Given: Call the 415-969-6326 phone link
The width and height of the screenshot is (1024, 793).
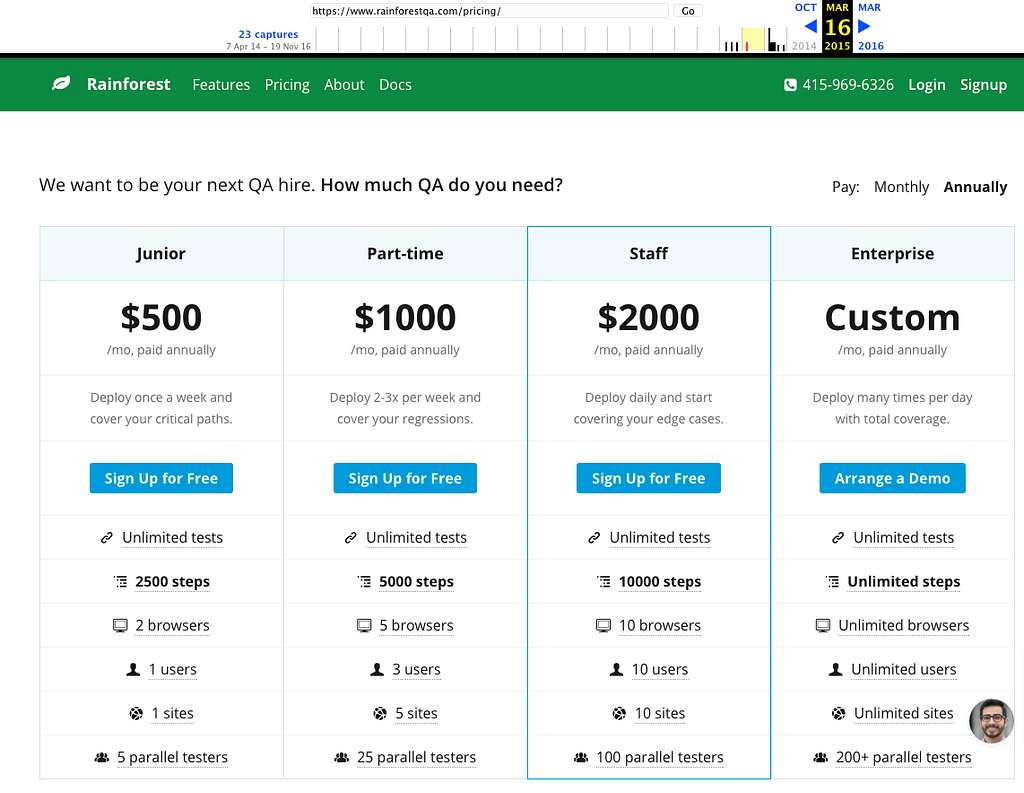Looking at the screenshot, I should (x=848, y=85).
